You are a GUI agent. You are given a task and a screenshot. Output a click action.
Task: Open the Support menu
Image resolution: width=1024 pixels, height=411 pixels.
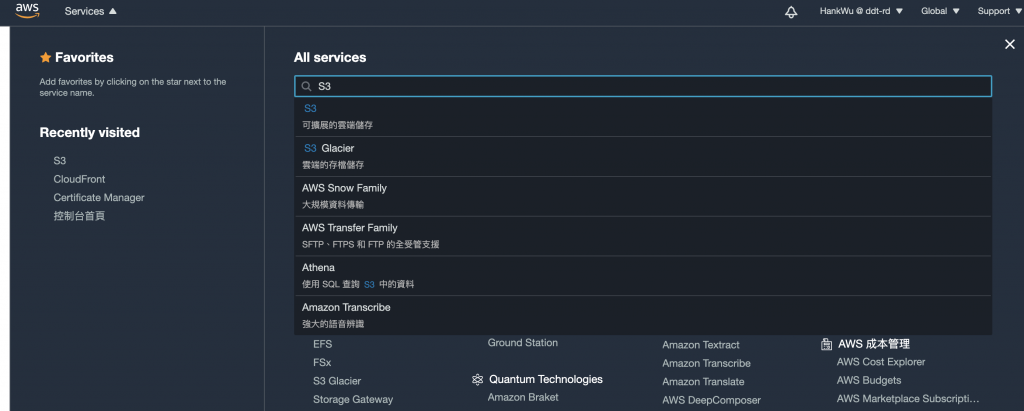click(x=999, y=11)
